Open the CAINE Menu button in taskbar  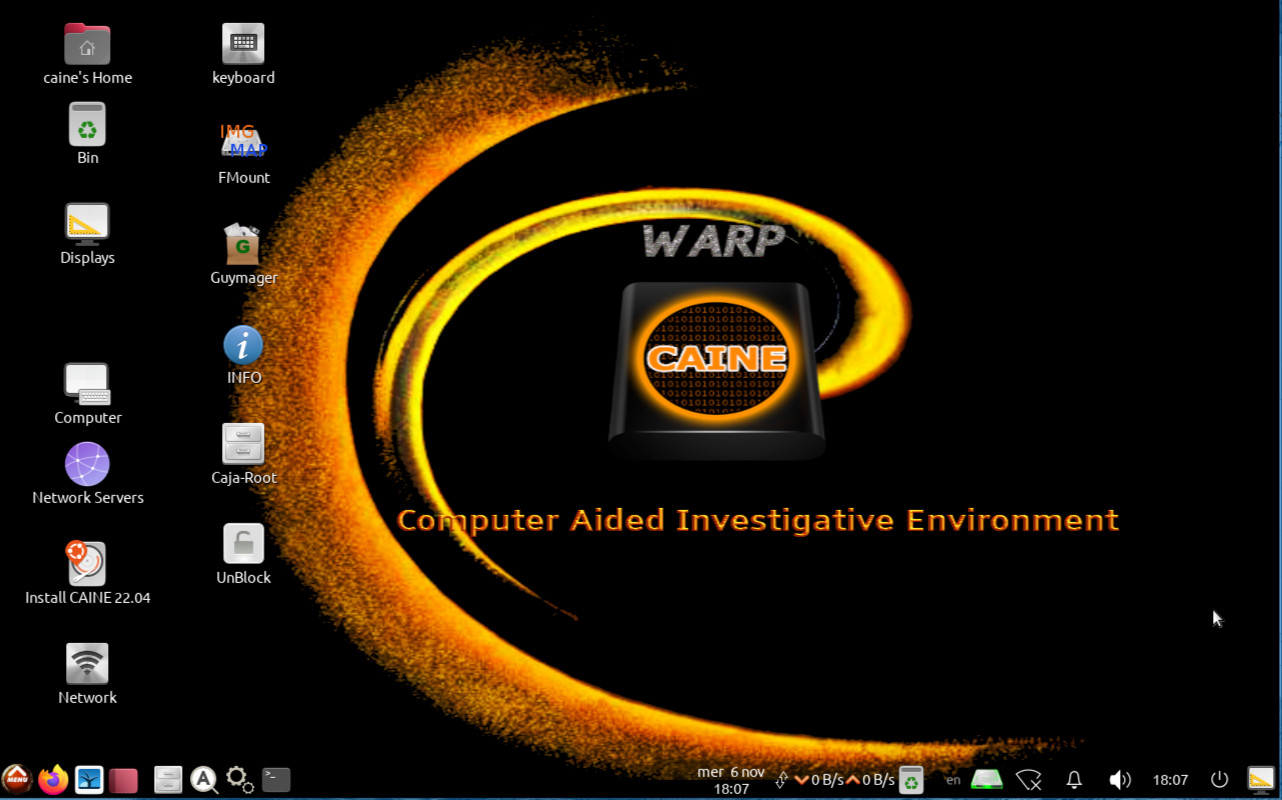coord(17,779)
